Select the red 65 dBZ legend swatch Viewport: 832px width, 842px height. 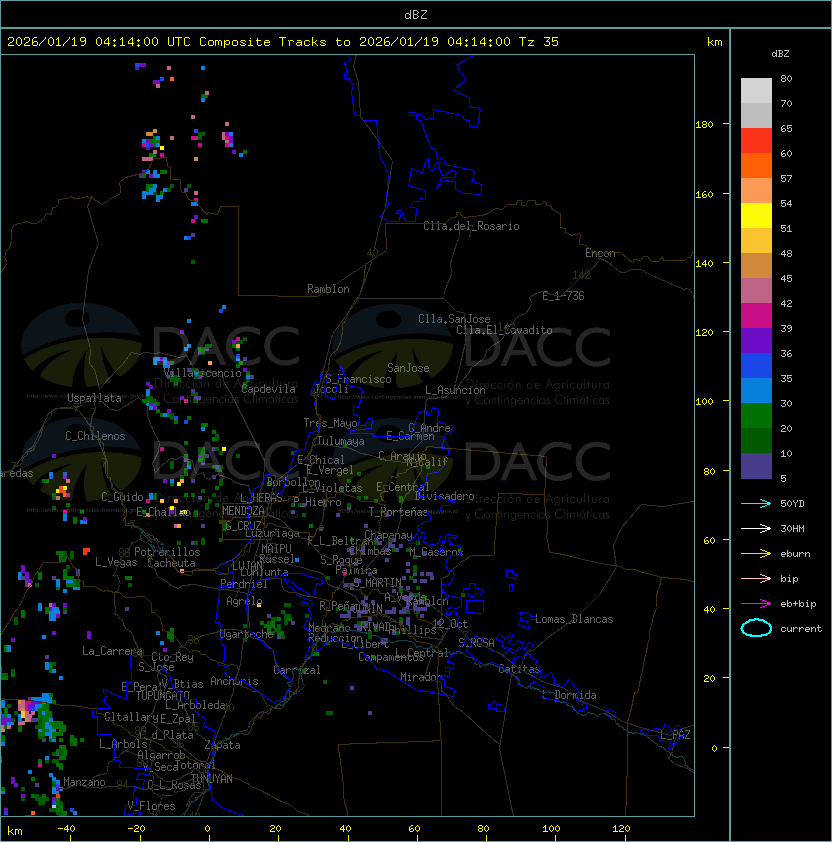click(x=756, y=140)
